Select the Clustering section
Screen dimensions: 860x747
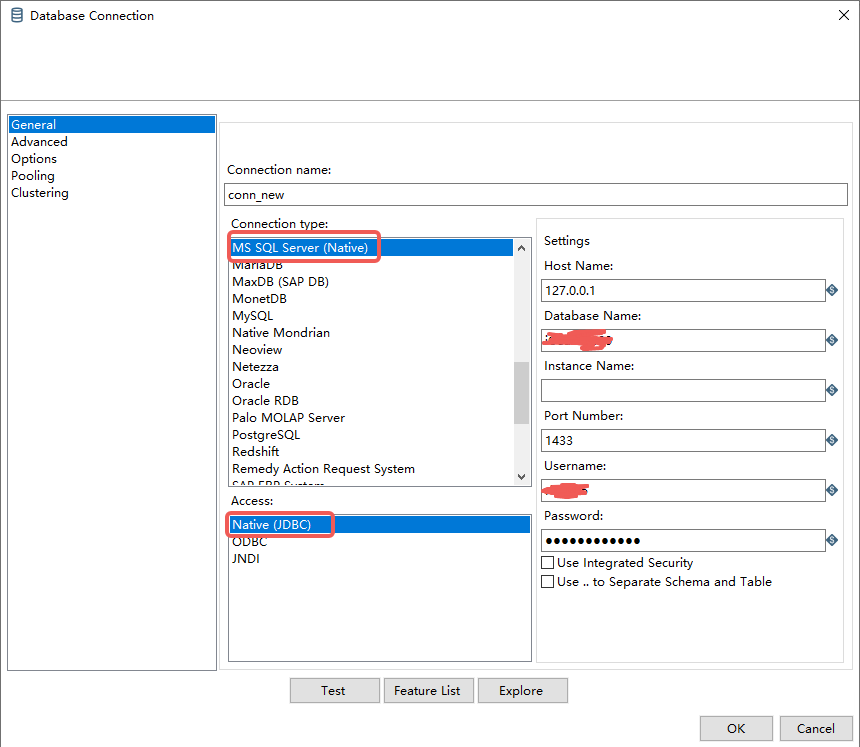pos(40,193)
